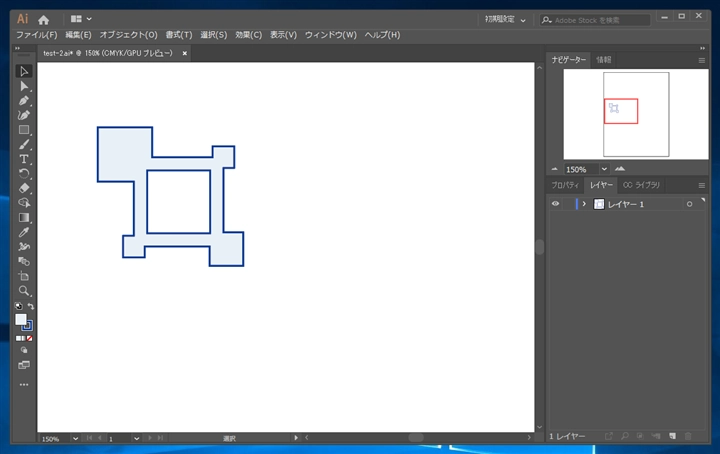Select the Blend tool

(x=24, y=262)
